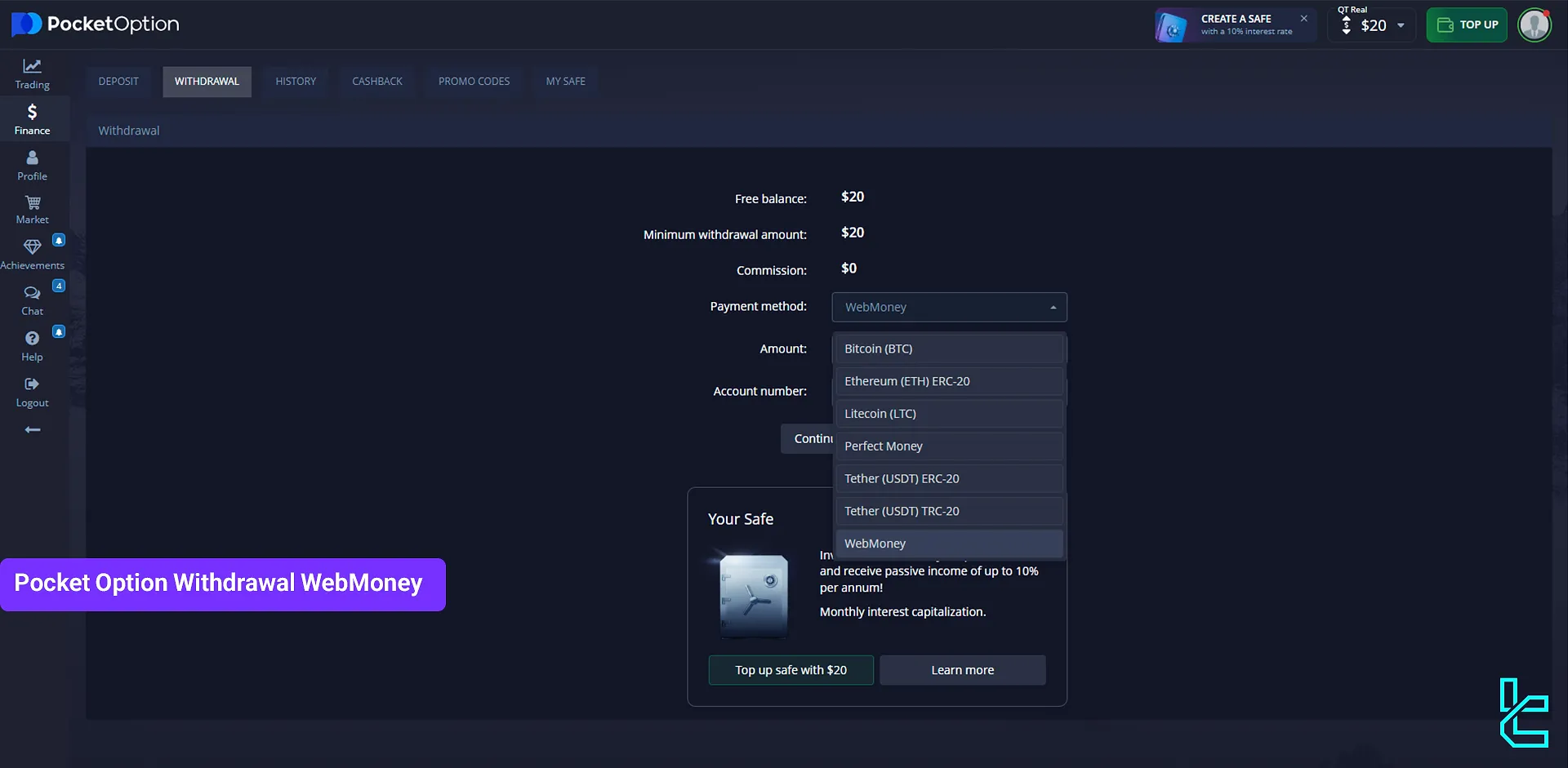
Task: Choose WebMoney in dropdown list
Action: point(949,544)
